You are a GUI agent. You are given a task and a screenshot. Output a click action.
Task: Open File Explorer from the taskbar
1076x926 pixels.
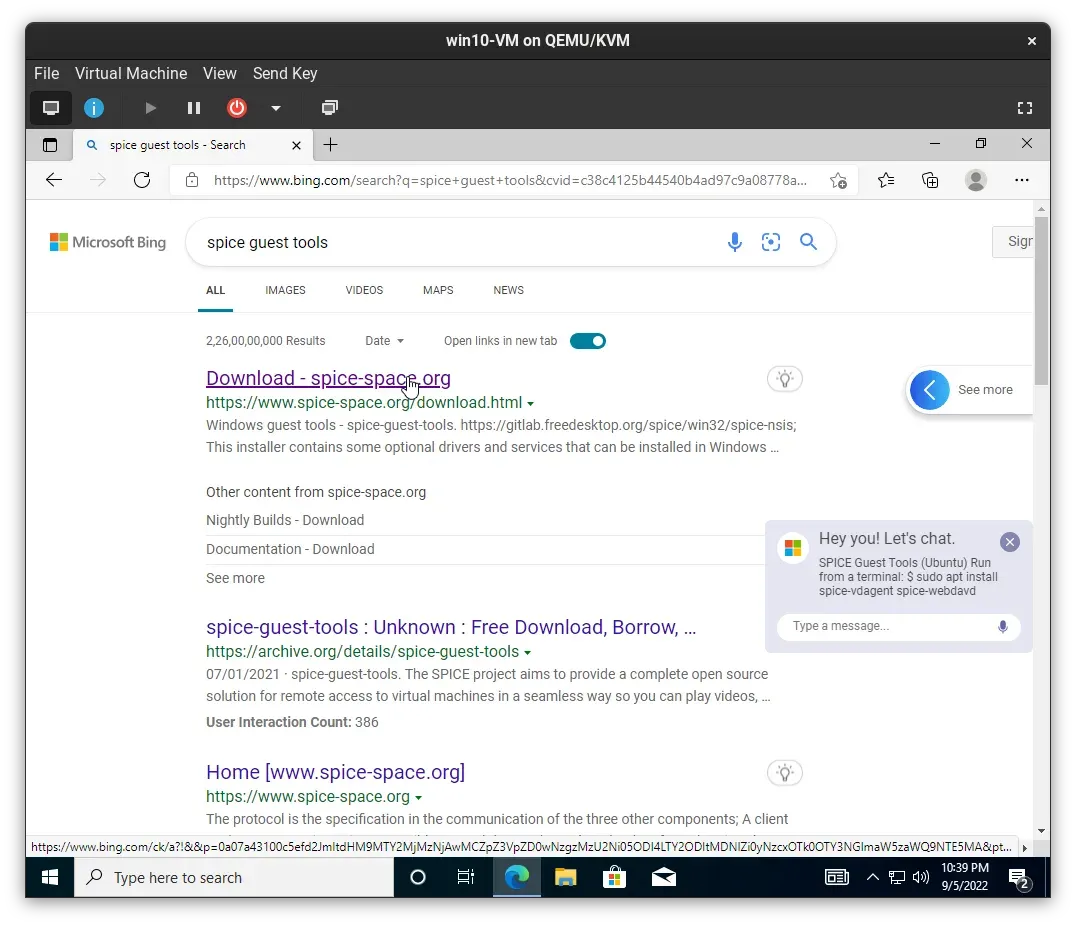tap(565, 877)
